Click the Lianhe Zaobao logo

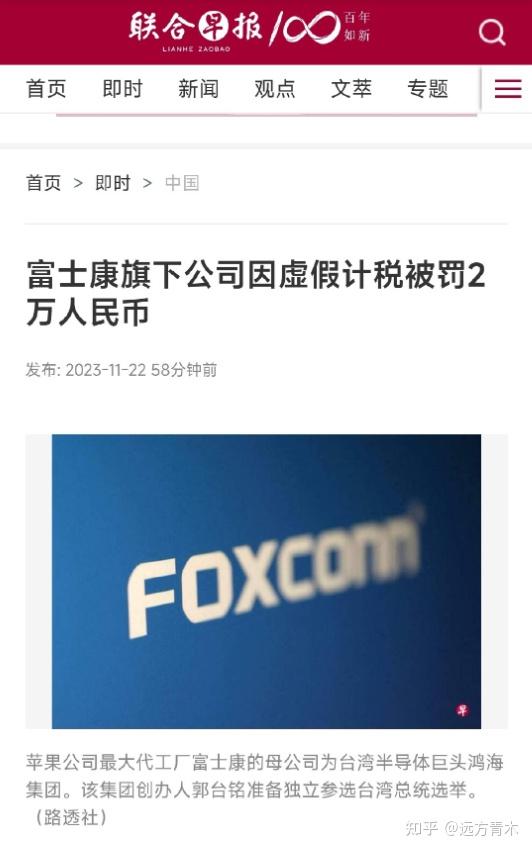[x=196, y=32]
